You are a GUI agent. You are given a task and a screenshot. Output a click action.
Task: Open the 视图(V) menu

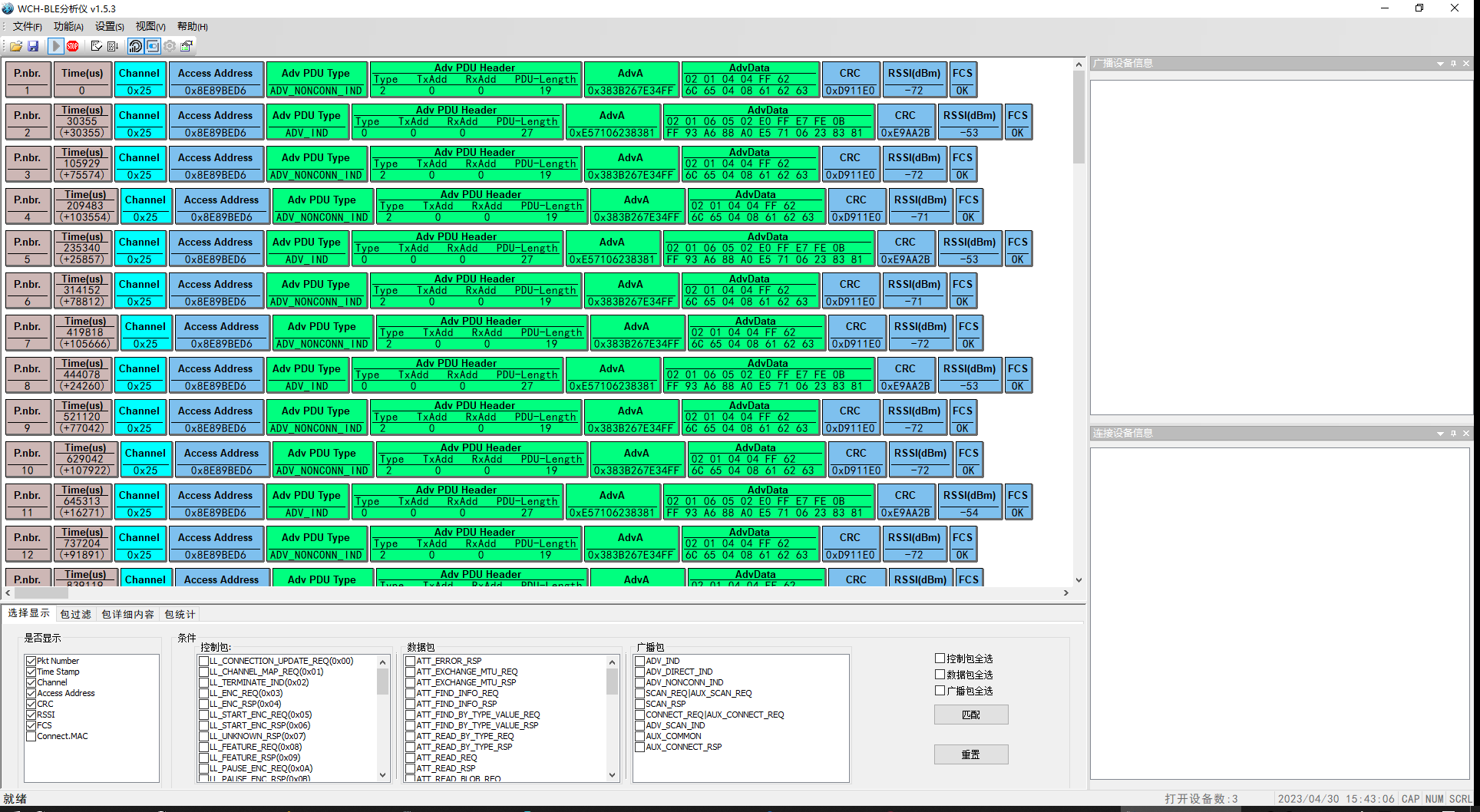click(x=150, y=26)
